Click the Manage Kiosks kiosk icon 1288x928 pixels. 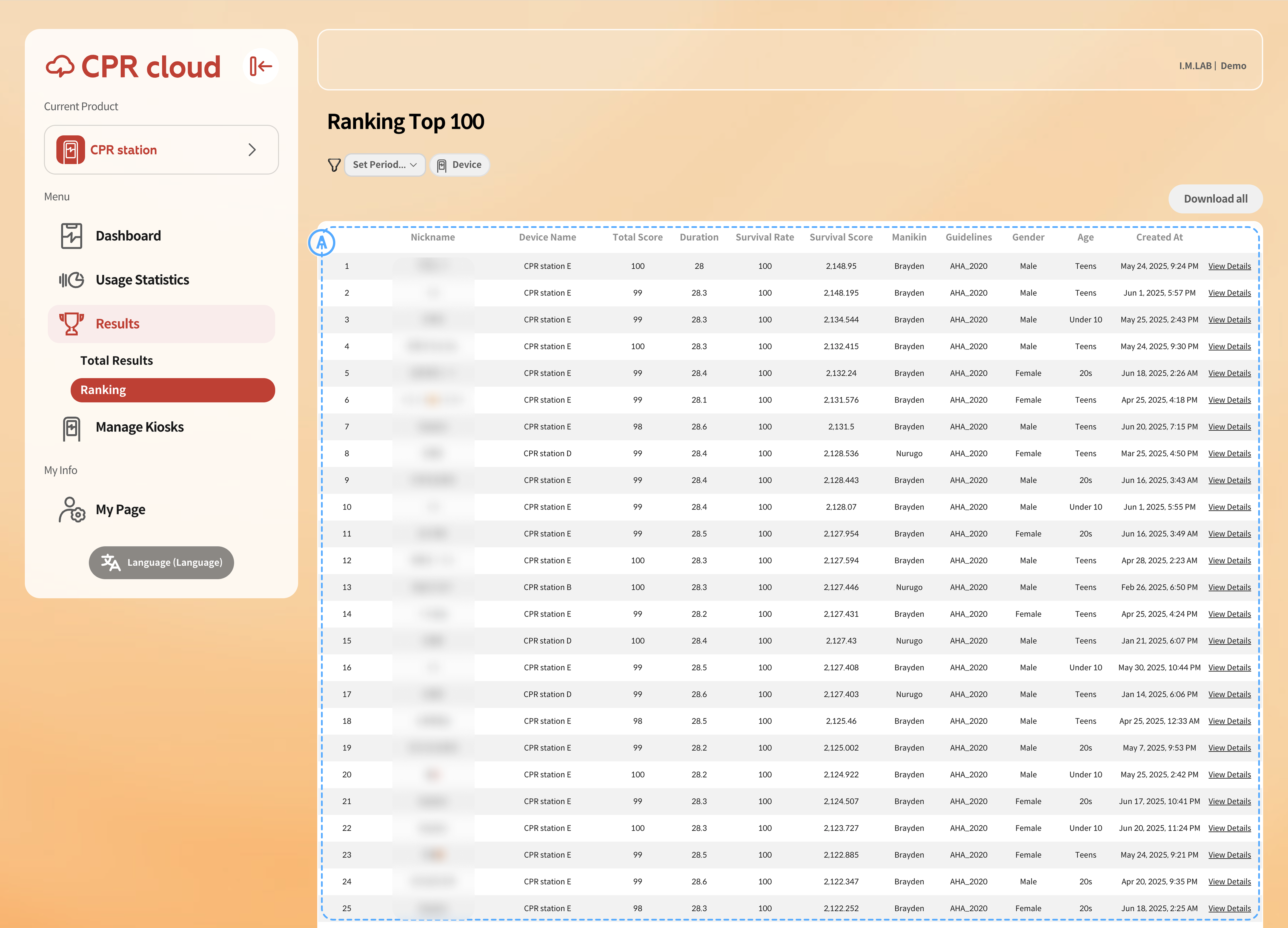tap(72, 428)
